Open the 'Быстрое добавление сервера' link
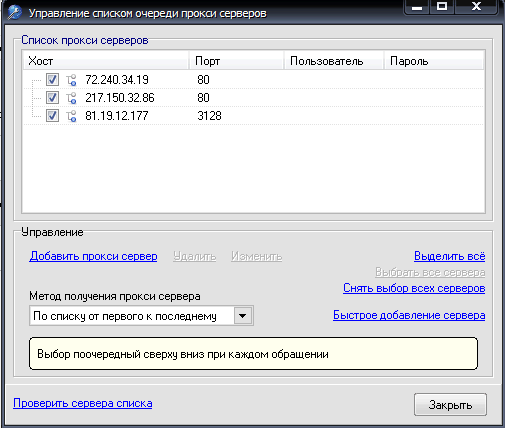 [x=409, y=315]
